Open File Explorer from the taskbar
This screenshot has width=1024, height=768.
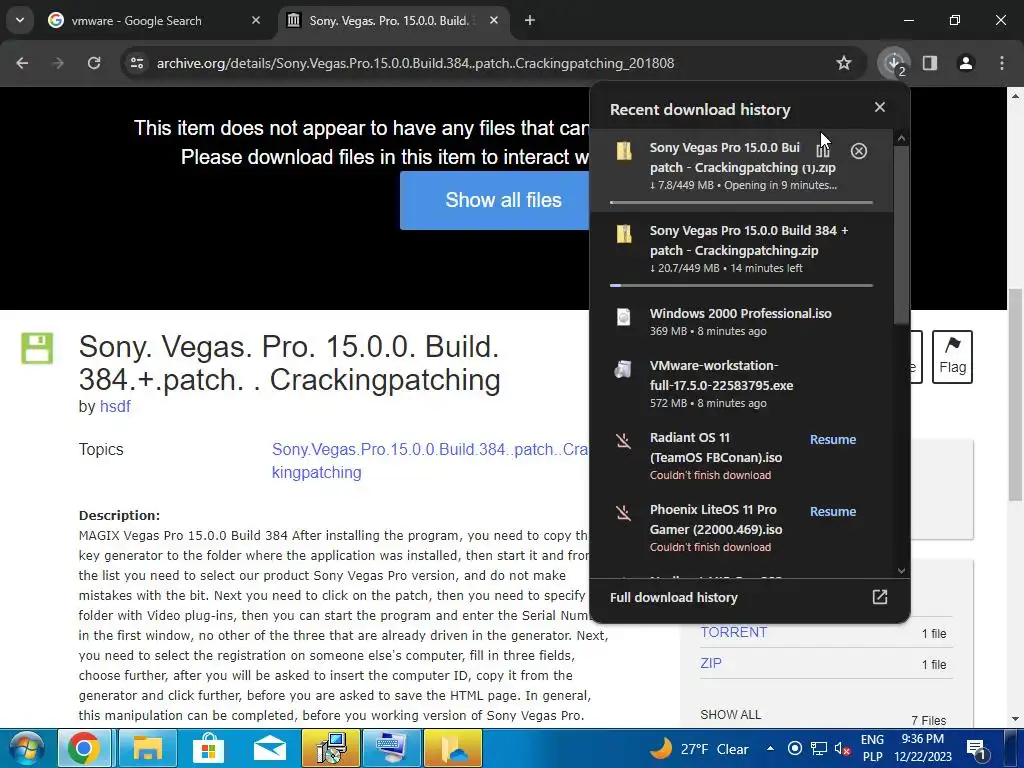147,748
